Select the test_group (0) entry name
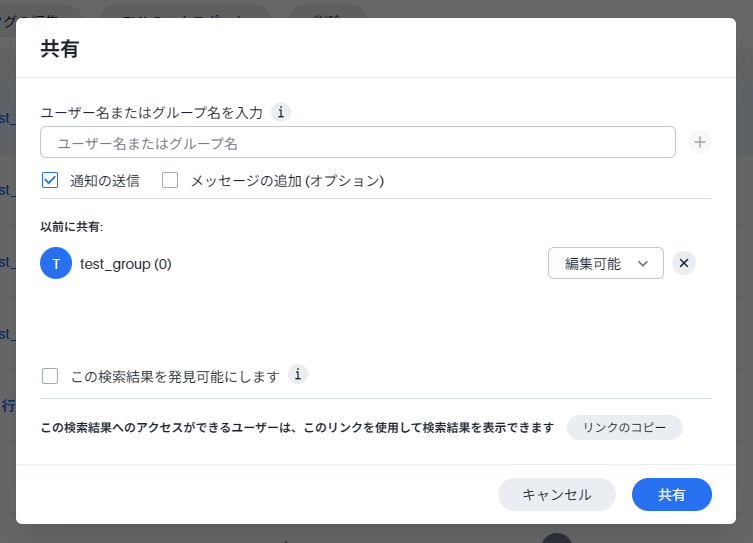Viewport: 753px width, 543px height. [x=126, y=264]
